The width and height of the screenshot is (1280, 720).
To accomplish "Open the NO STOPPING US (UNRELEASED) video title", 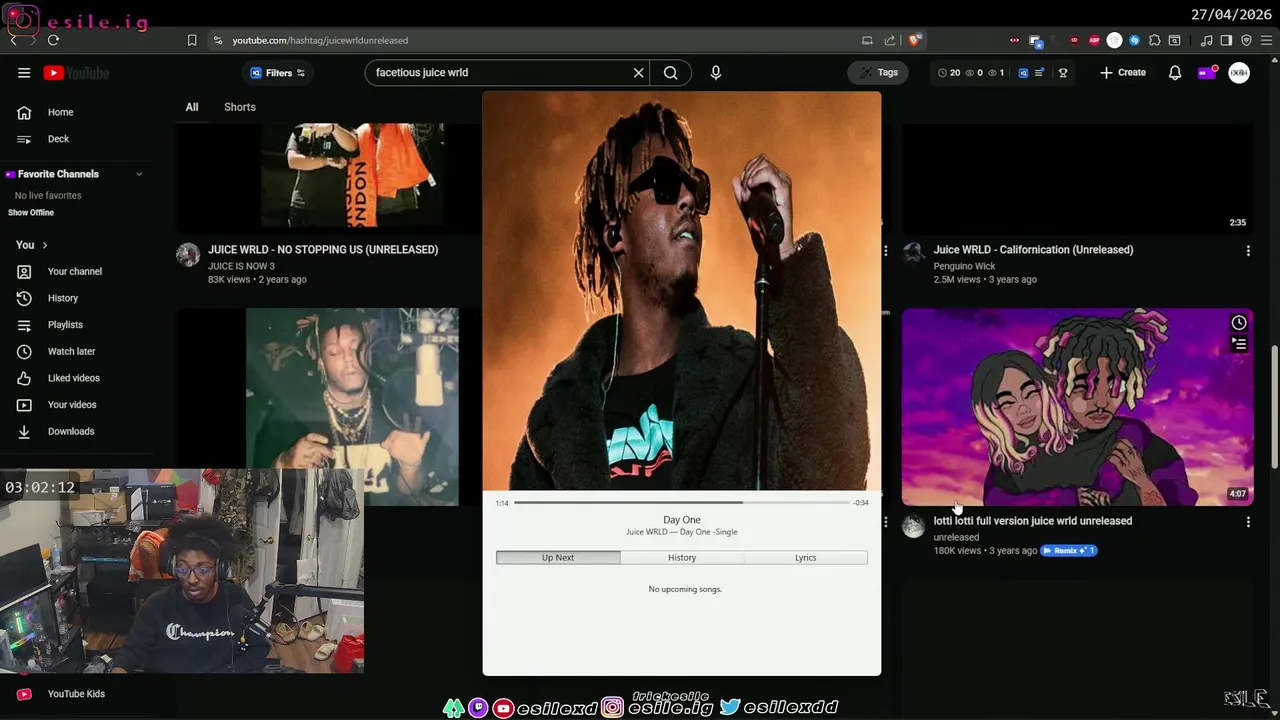I will pos(323,250).
